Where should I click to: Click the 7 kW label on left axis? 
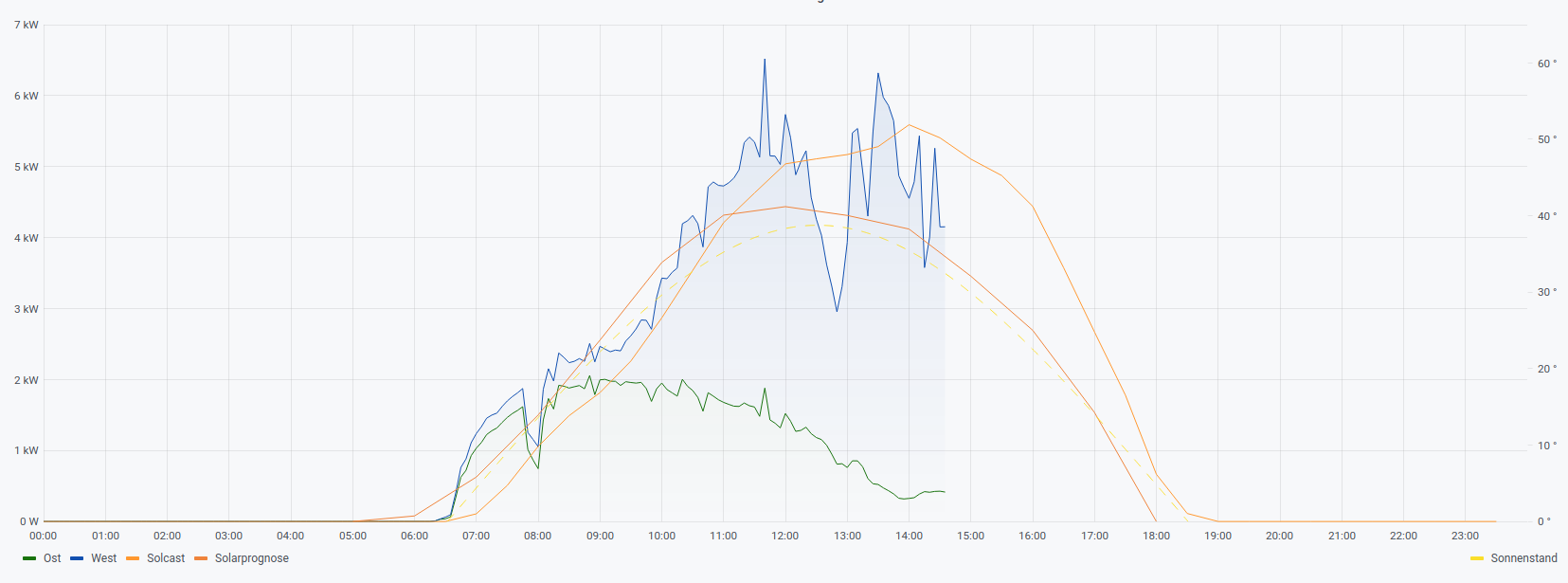coord(27,25)
